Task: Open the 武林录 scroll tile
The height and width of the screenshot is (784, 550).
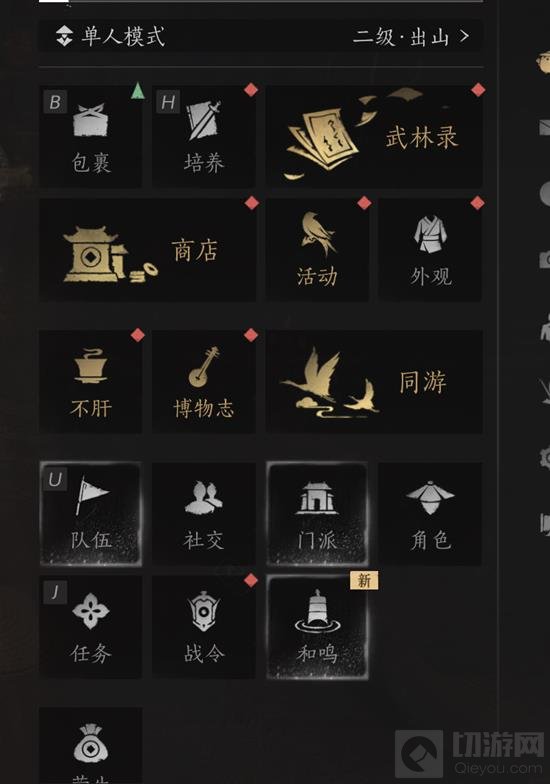Action: [374, 137]
